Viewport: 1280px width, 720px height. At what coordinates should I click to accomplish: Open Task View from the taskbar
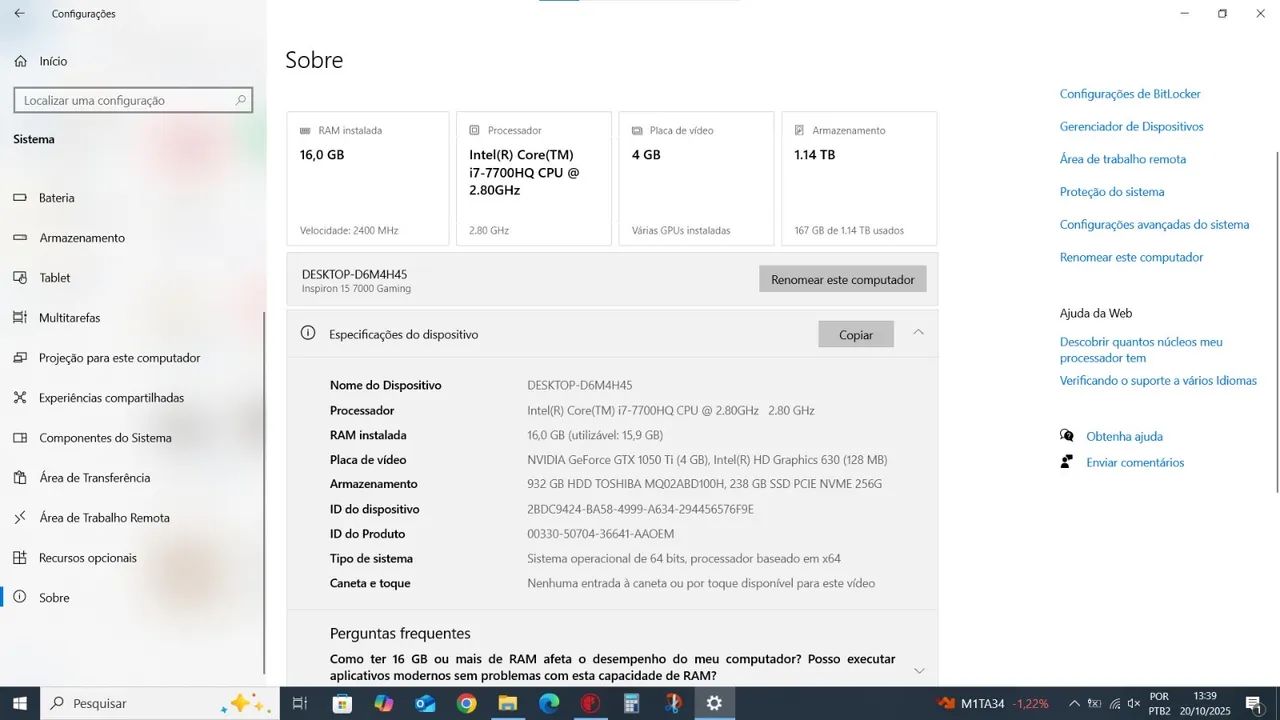click(x=299, y=703)
